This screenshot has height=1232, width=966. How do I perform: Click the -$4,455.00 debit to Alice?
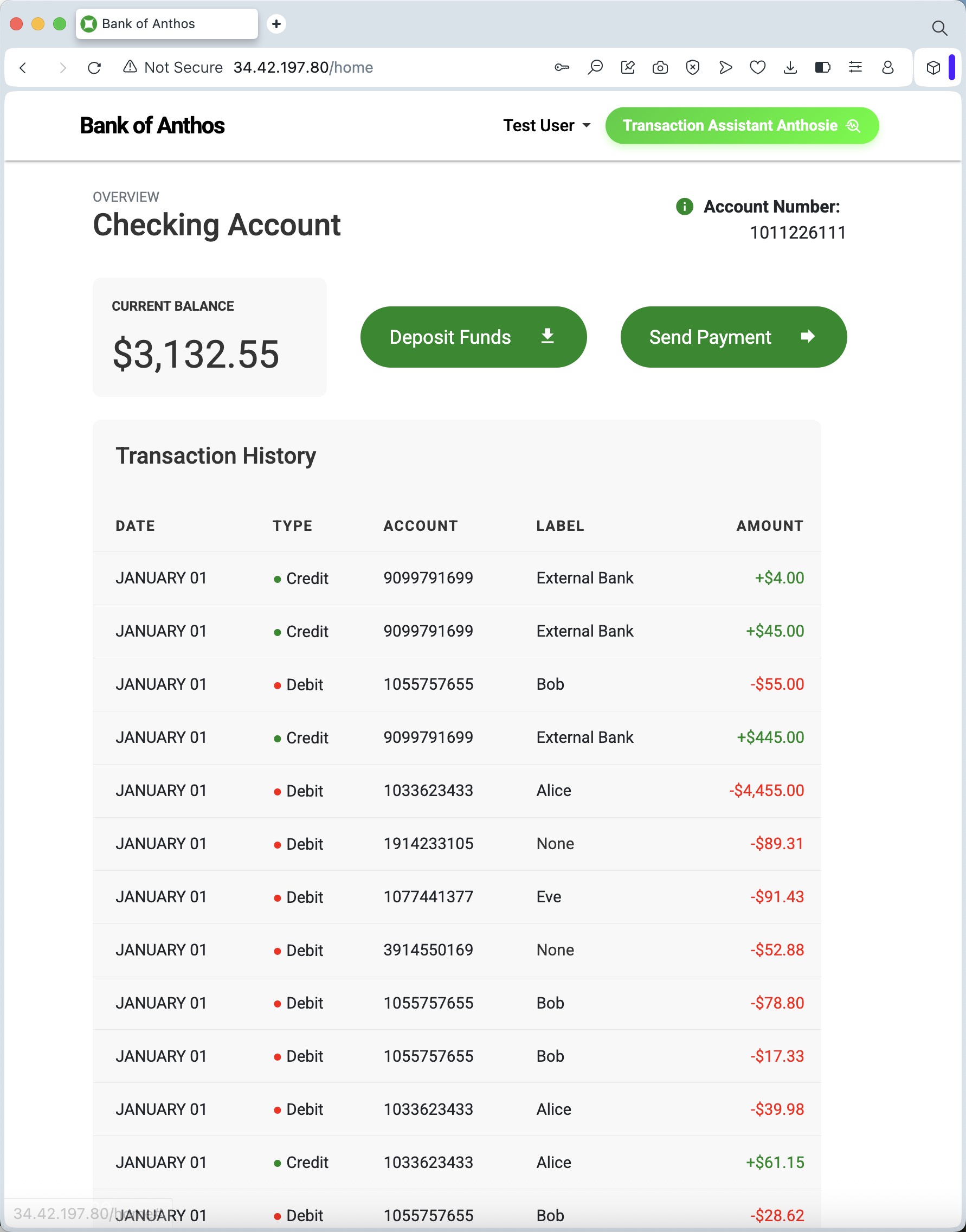767,790
